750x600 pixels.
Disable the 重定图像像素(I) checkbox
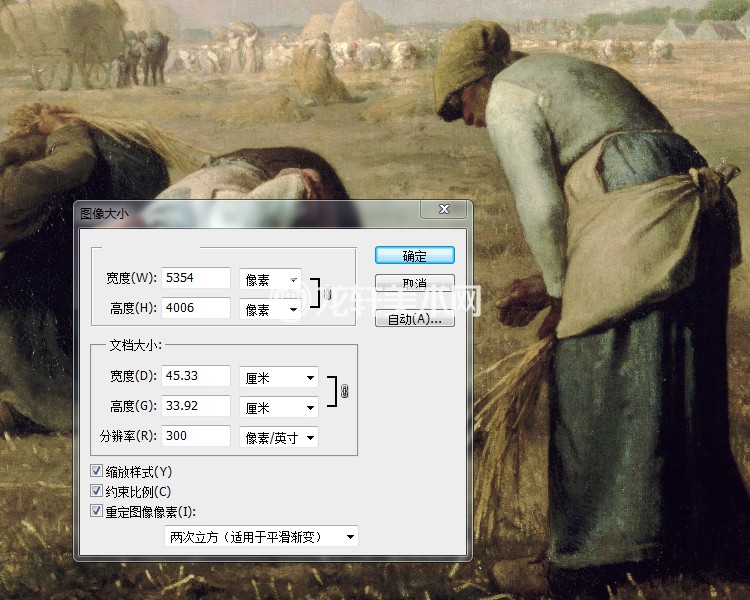(96, 512)
